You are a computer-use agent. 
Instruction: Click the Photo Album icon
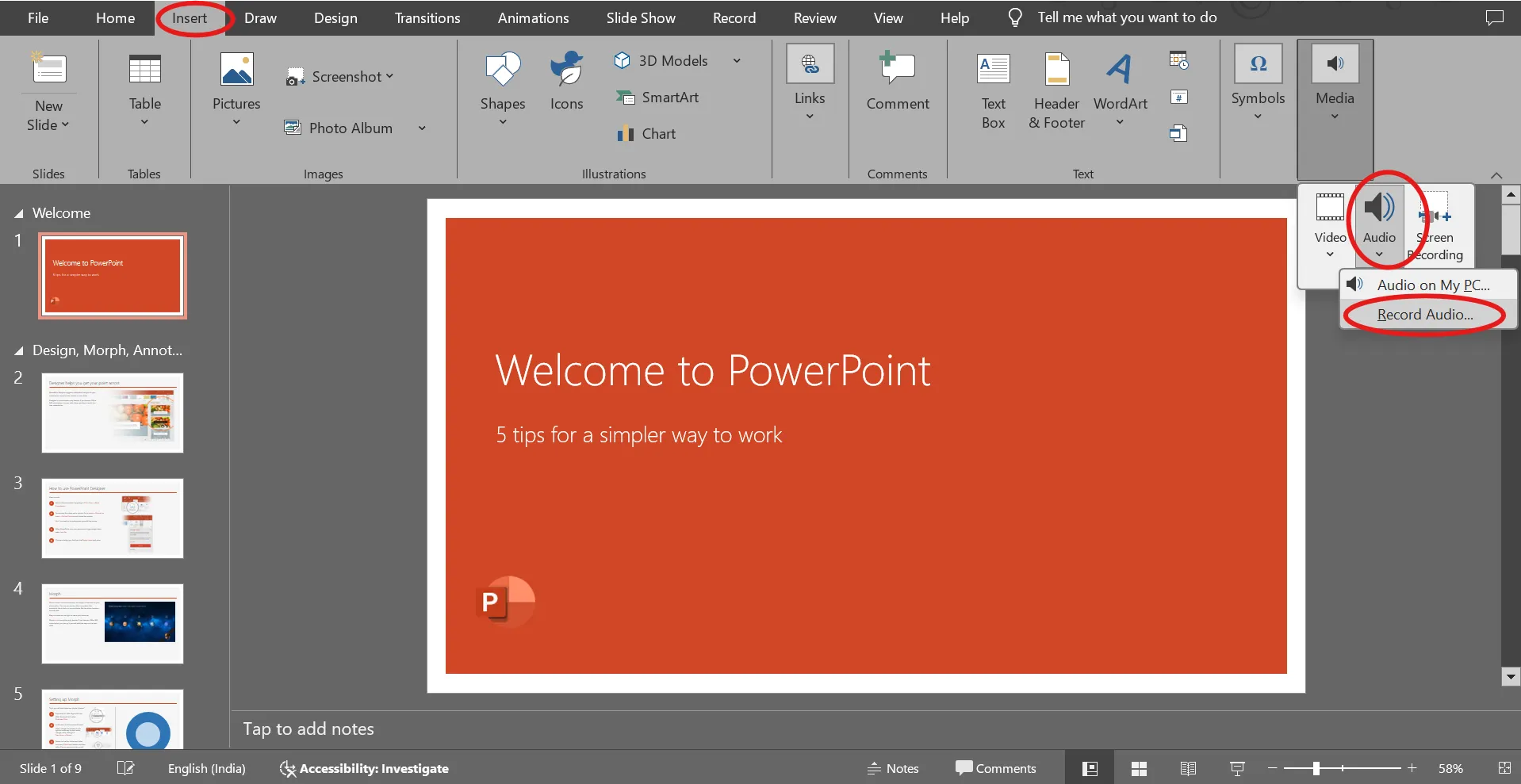293,128
